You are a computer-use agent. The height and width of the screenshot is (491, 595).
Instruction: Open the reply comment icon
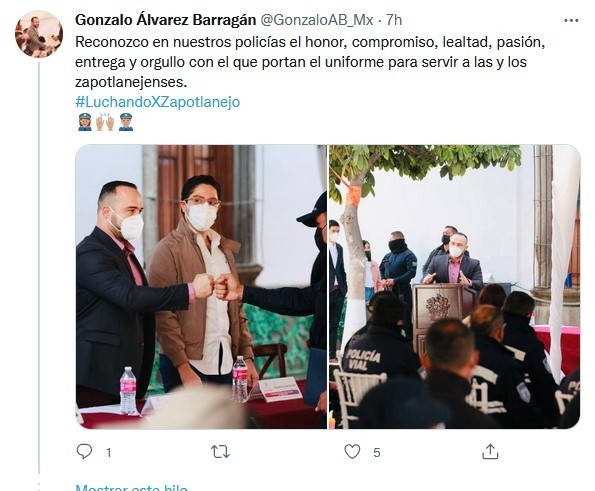[84, 452]
